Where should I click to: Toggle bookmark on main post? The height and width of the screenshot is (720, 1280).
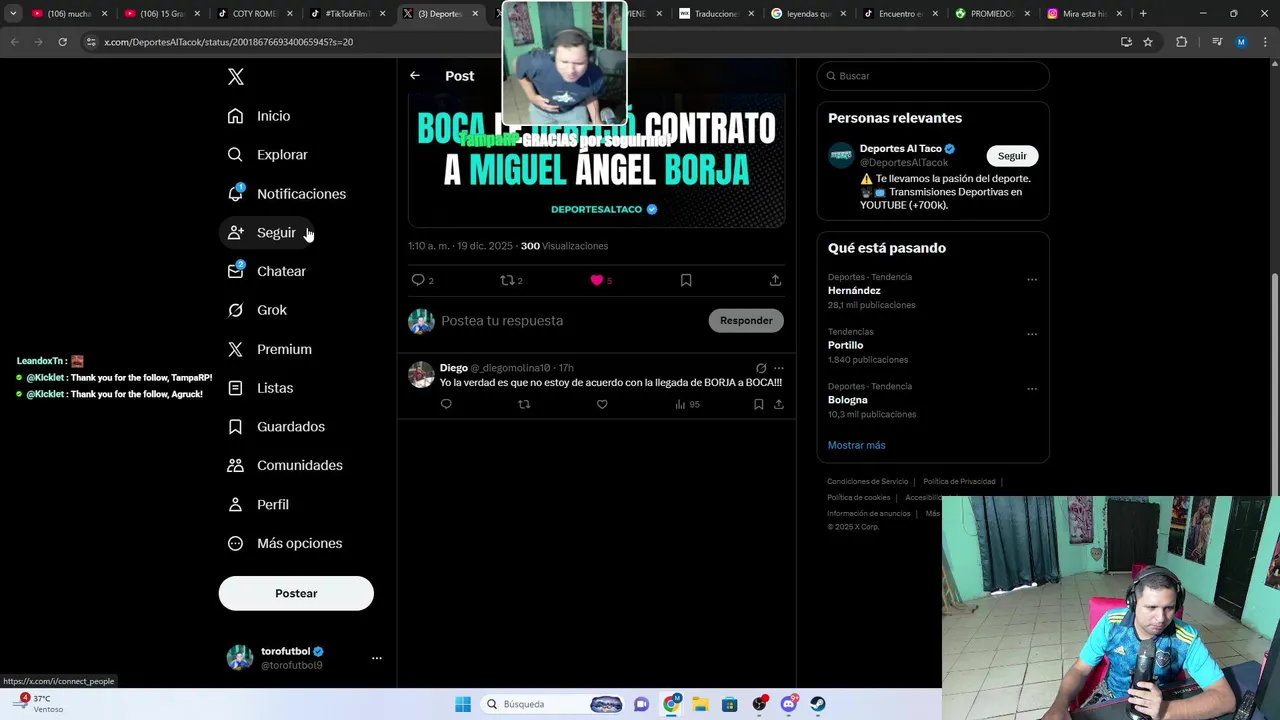[x=686, y=281]
